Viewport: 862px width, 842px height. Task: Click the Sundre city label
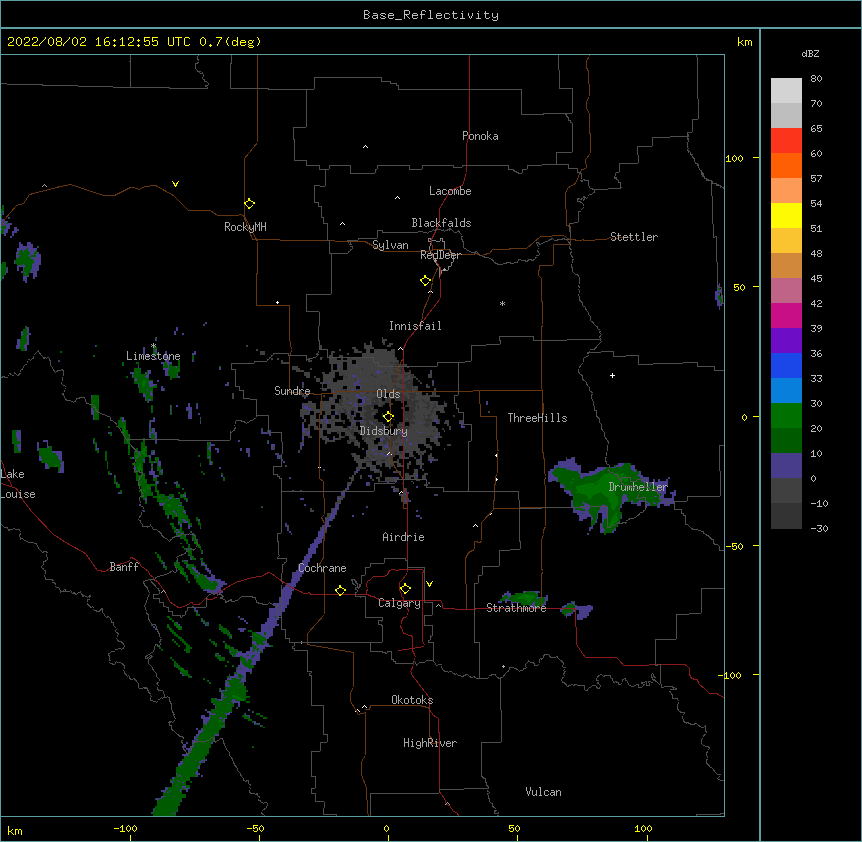point(292,391)
